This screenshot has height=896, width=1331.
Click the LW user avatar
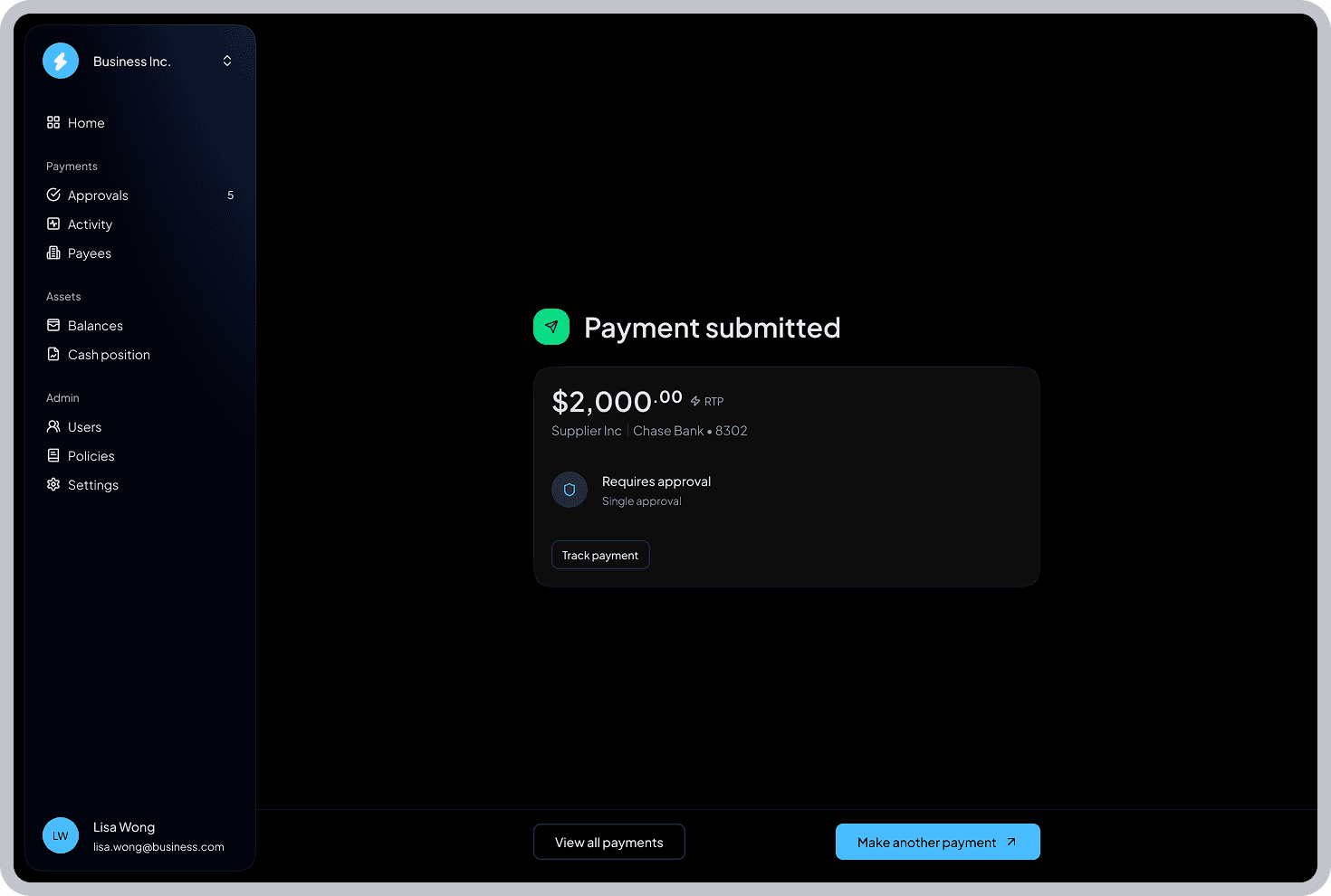tap(61, 835)
